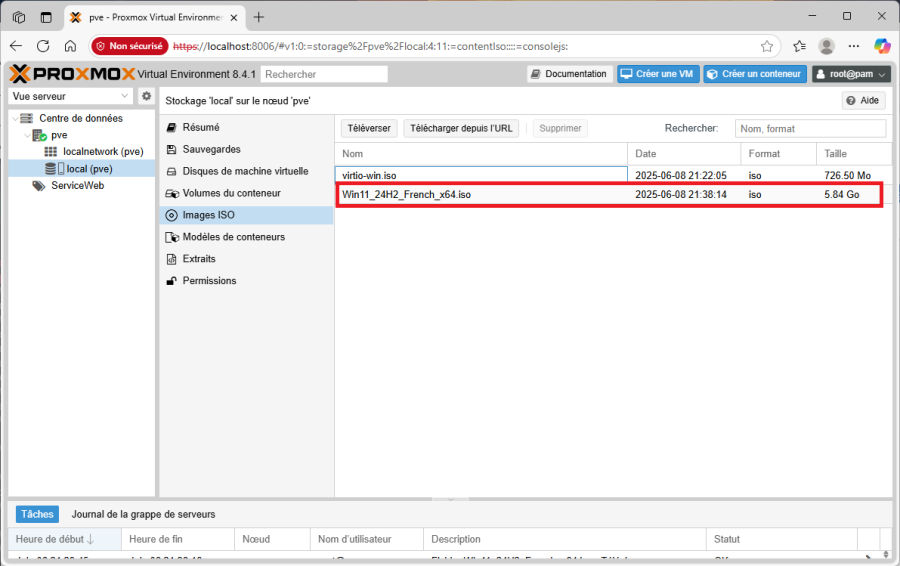
Task: Click the Supprimer button
Action: point(560,128)
